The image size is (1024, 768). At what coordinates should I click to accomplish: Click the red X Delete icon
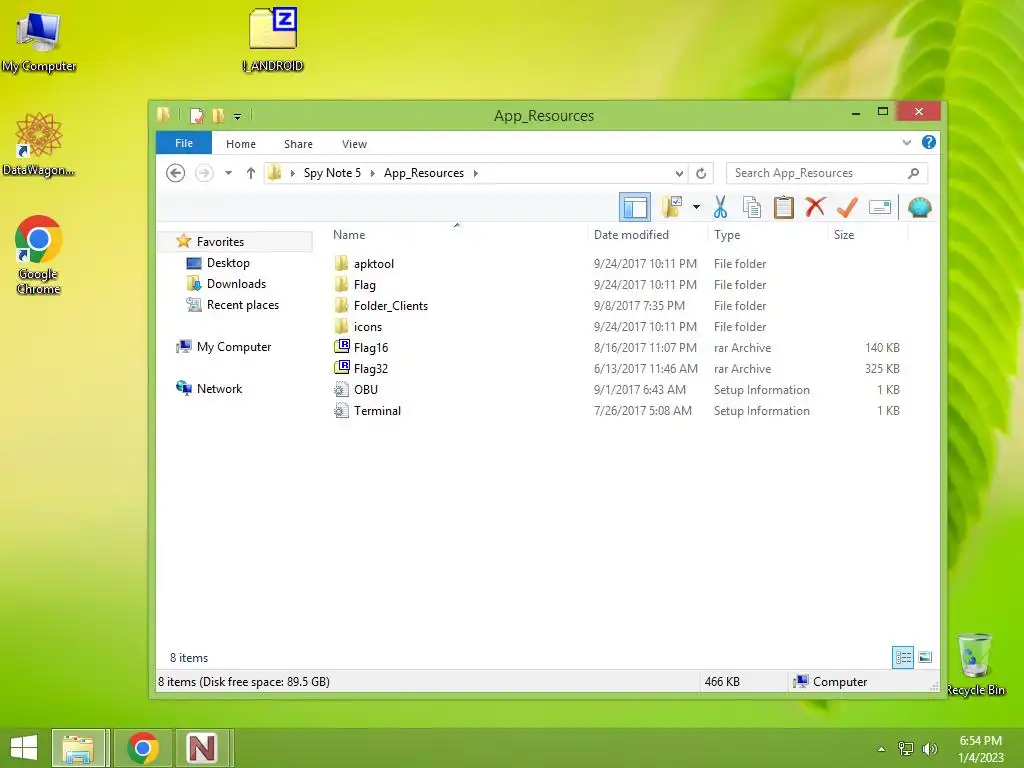(x=815, y=208)
